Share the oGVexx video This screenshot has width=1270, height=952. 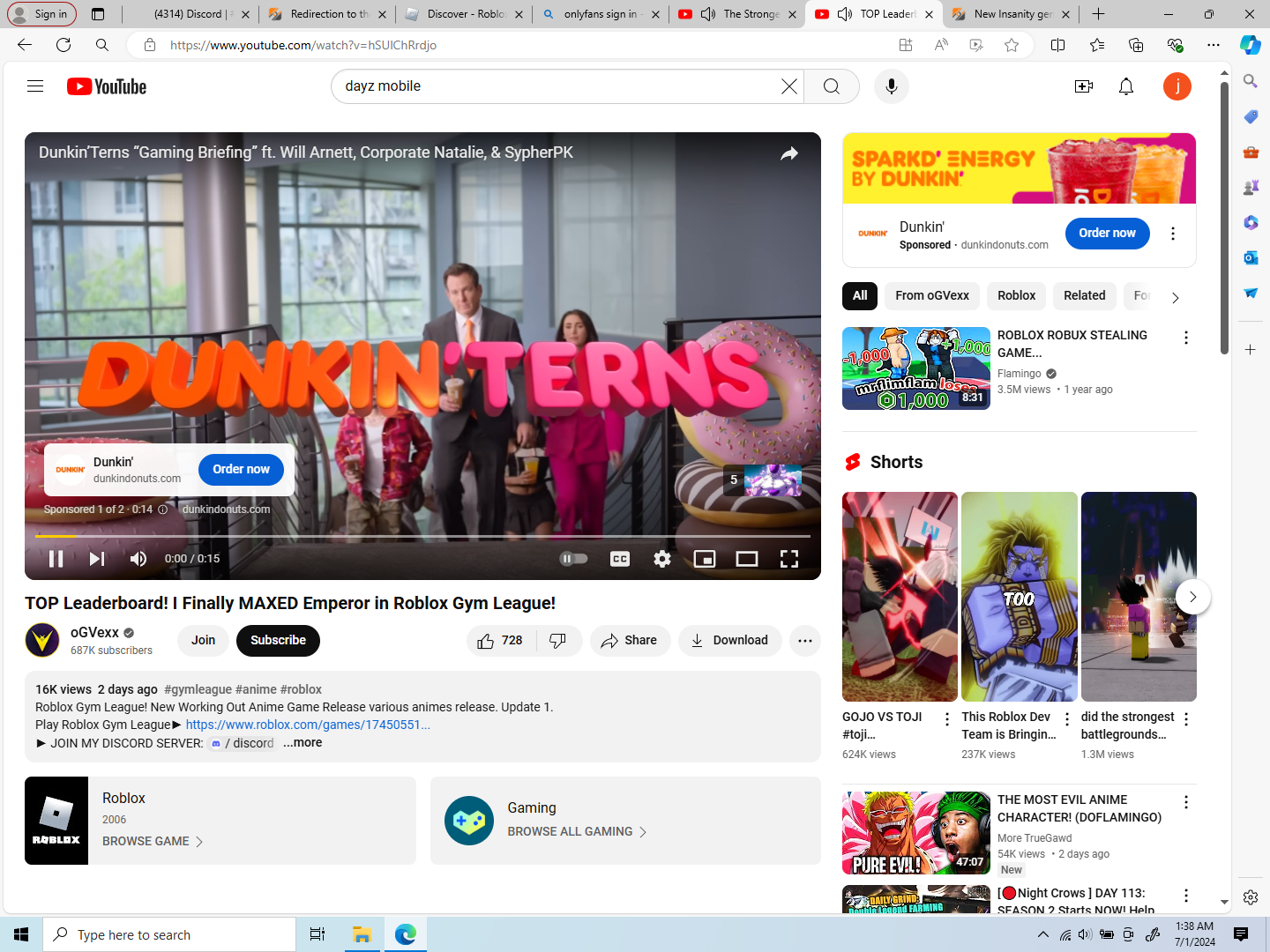click(x=630, y=641)
